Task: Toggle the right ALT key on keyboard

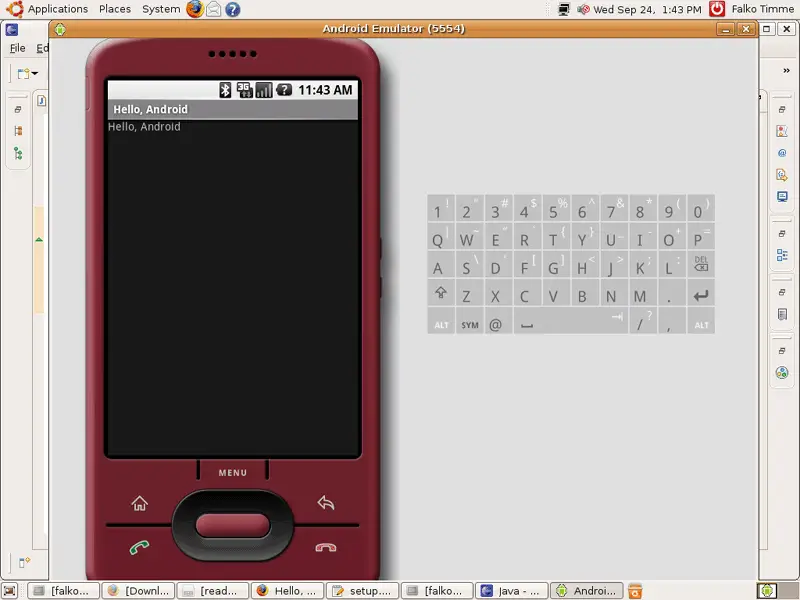Action: 701,321
